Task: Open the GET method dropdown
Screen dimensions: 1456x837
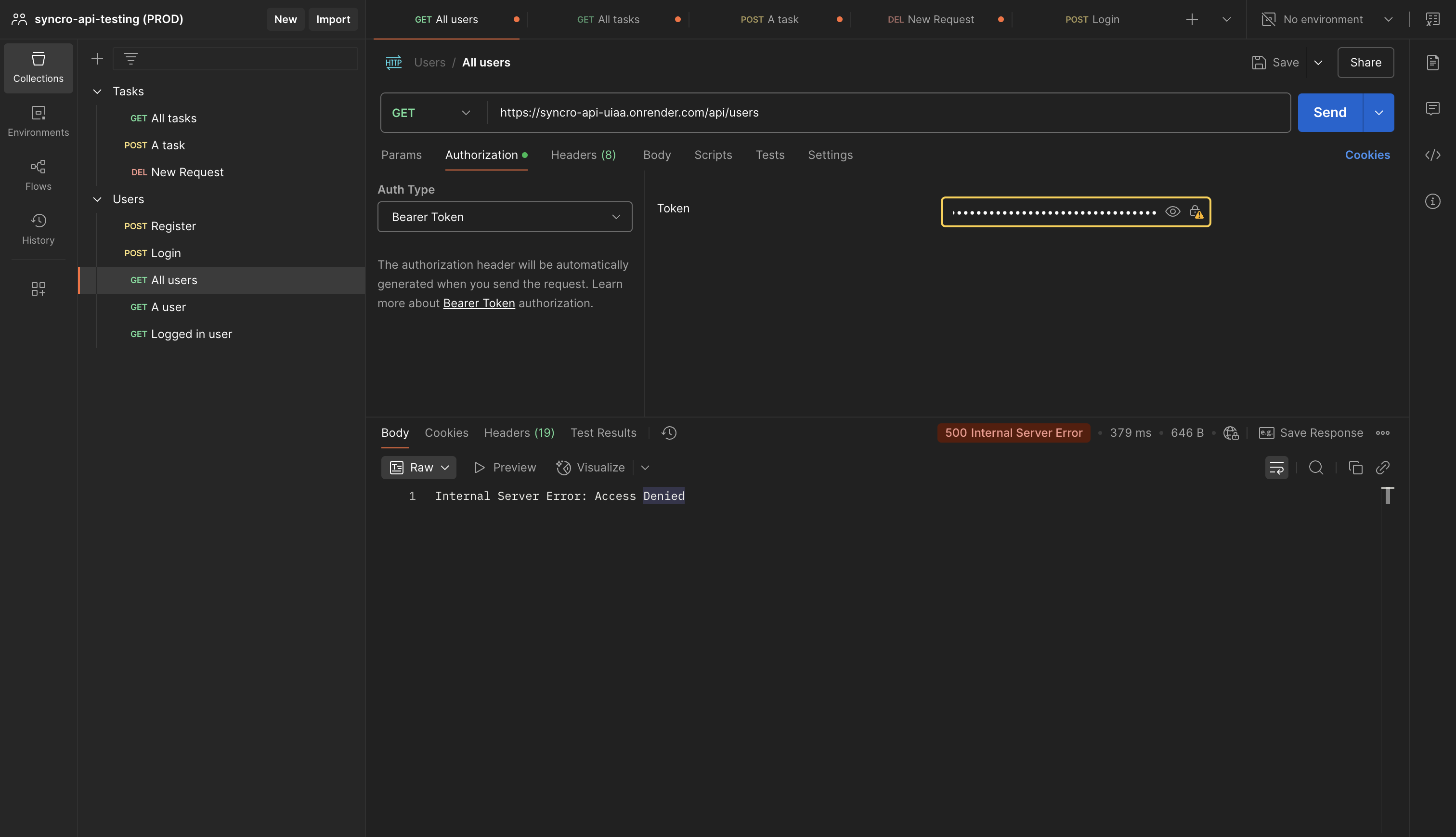Action: 431,113
